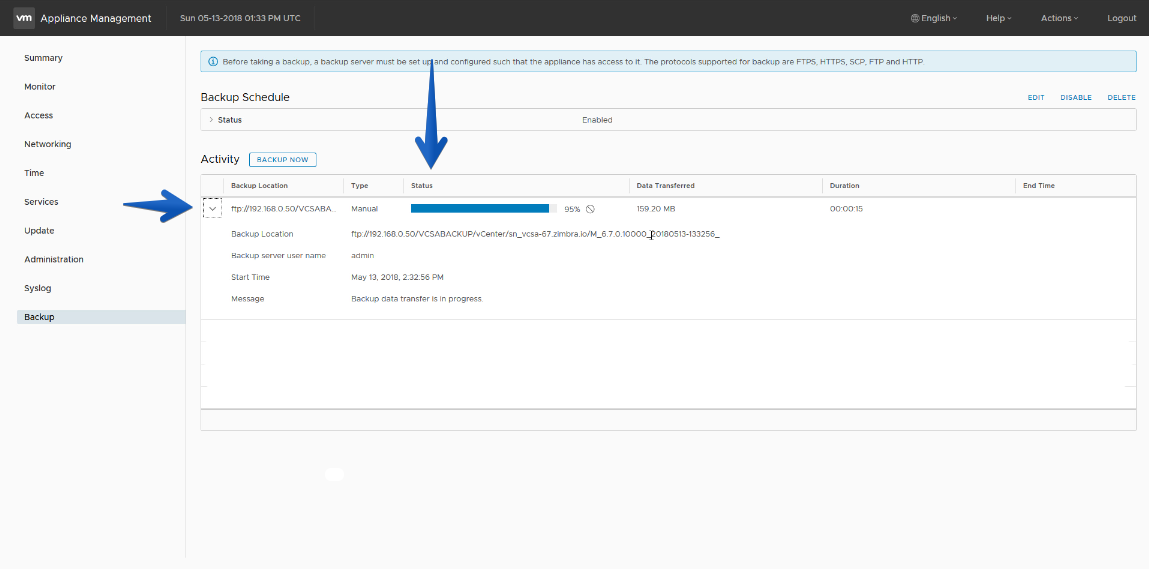1149x569 pixels.
Task: Click the 159.20 MB value
Action: click(656, 209)
